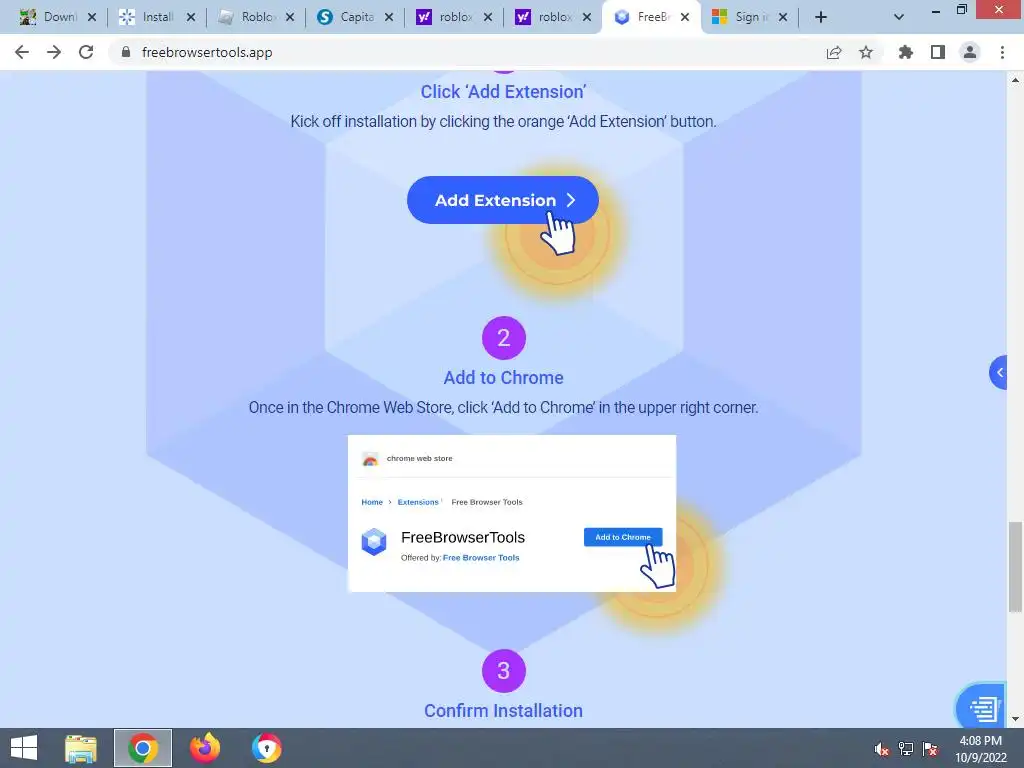Open the taskbar clock showing 4:08 PM

pyautogui.click(x=980, y=749)
